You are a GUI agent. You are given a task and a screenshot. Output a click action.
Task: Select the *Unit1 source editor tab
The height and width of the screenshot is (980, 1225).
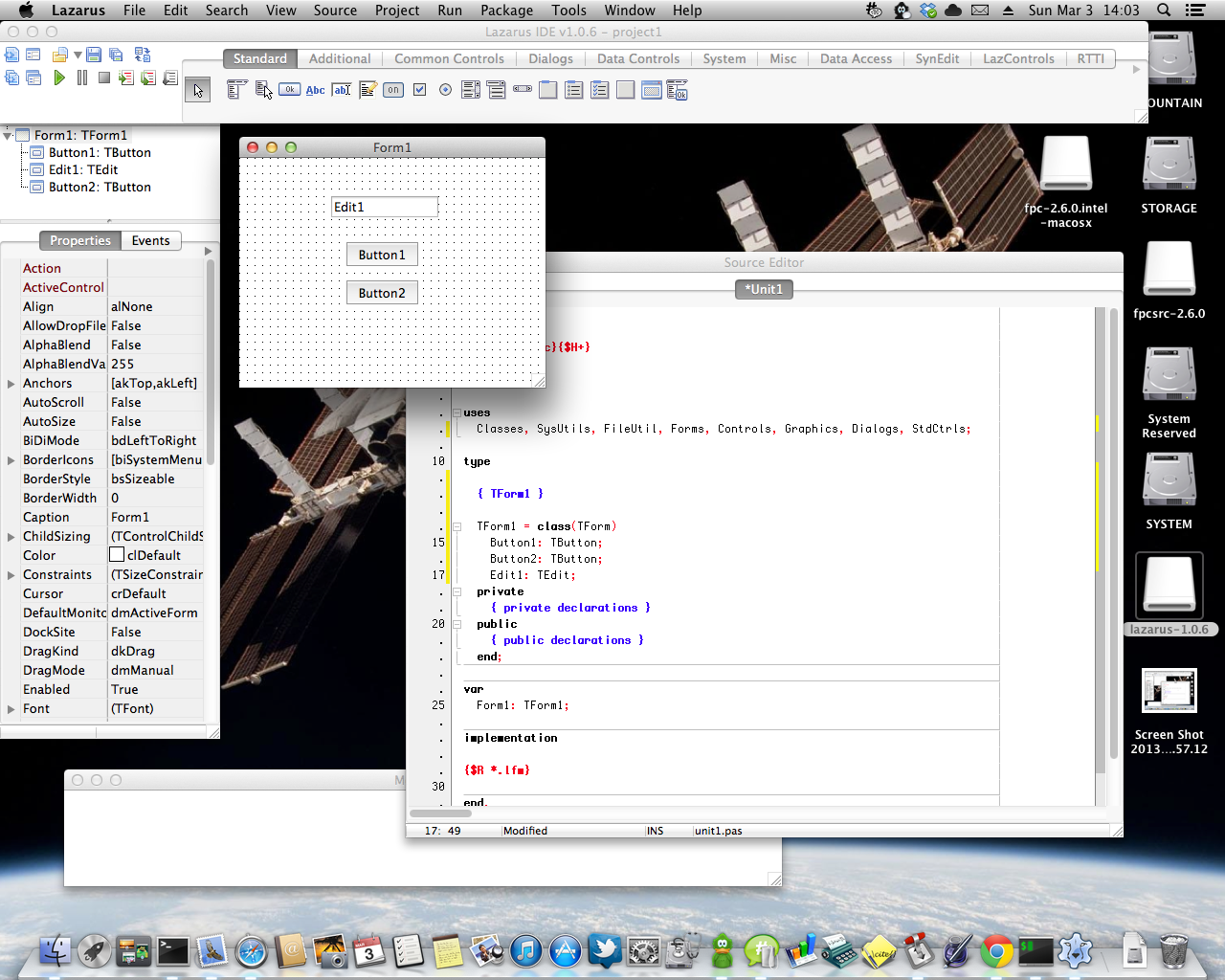point(764,289)
